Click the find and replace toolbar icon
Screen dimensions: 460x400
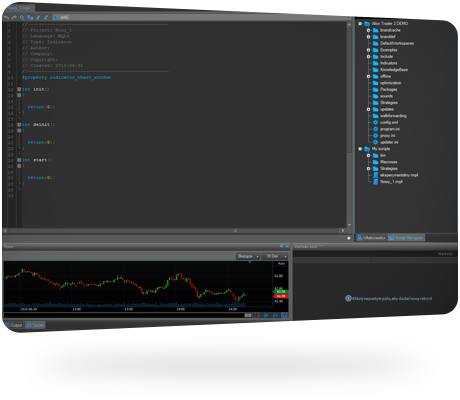pyautogui.click(x=30, y=17)
